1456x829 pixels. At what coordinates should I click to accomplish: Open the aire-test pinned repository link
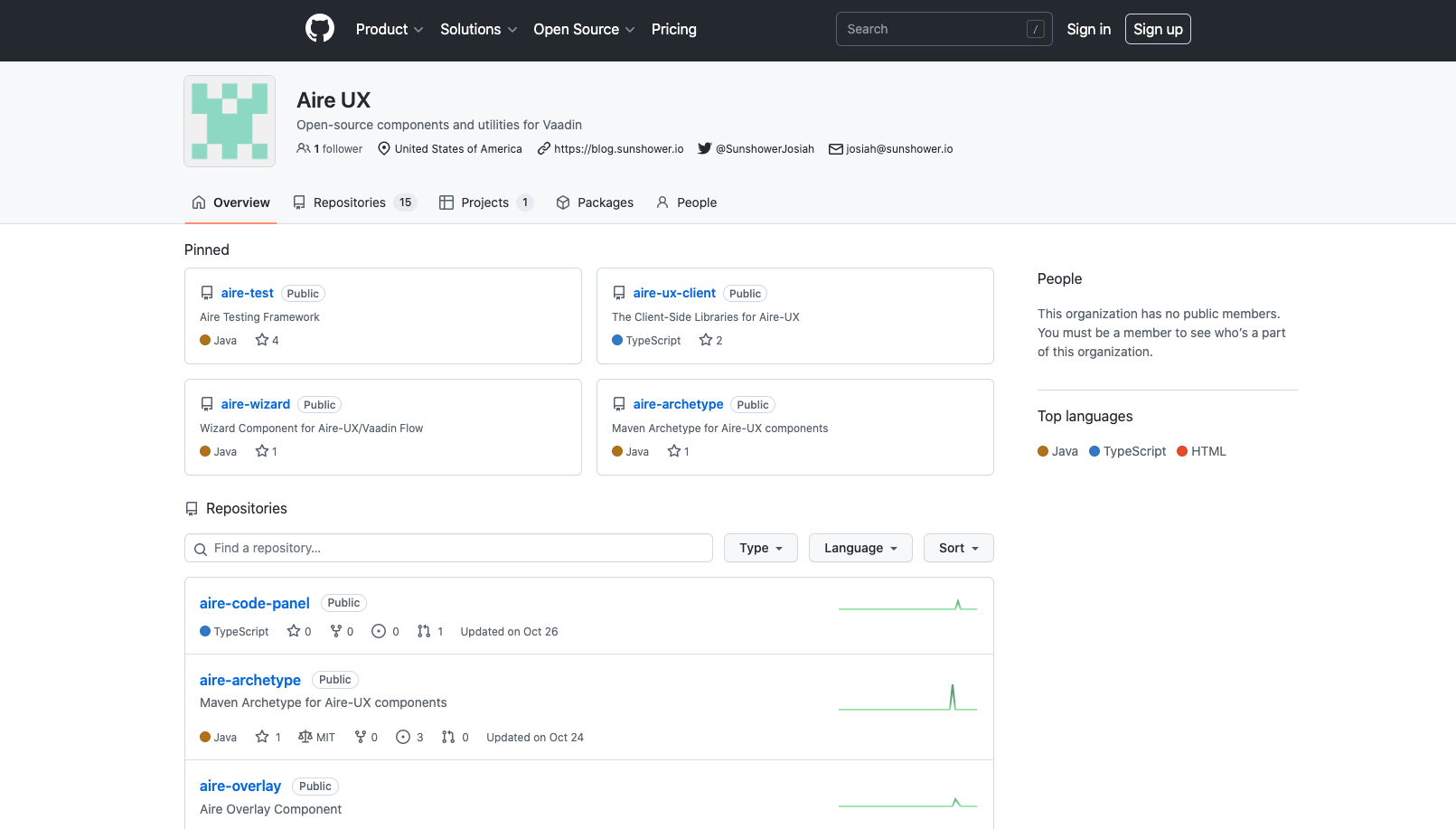click(x=248, y=293)
